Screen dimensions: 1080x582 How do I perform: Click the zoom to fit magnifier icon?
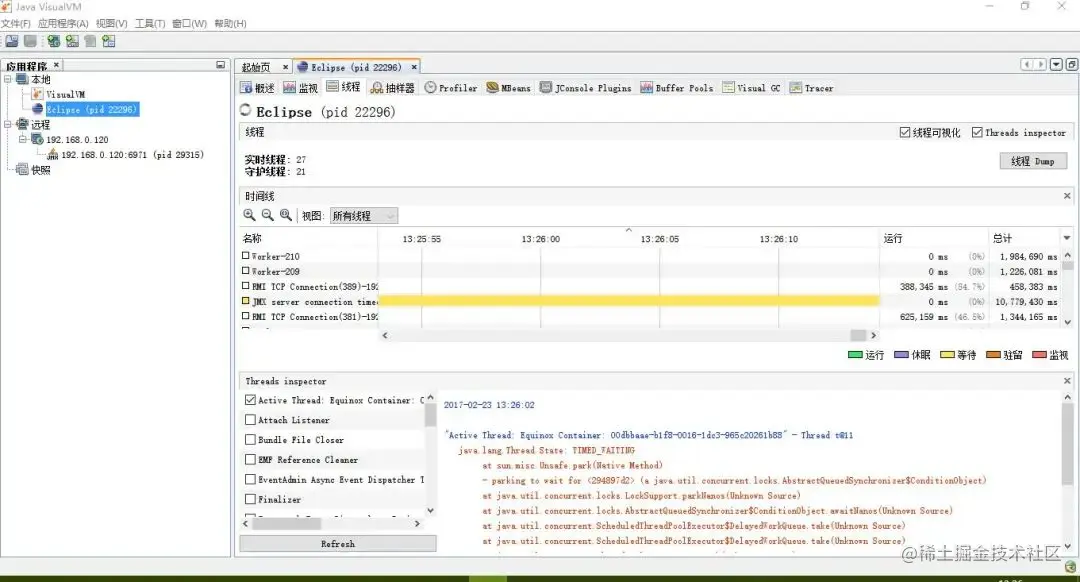(x=286, y=216)
